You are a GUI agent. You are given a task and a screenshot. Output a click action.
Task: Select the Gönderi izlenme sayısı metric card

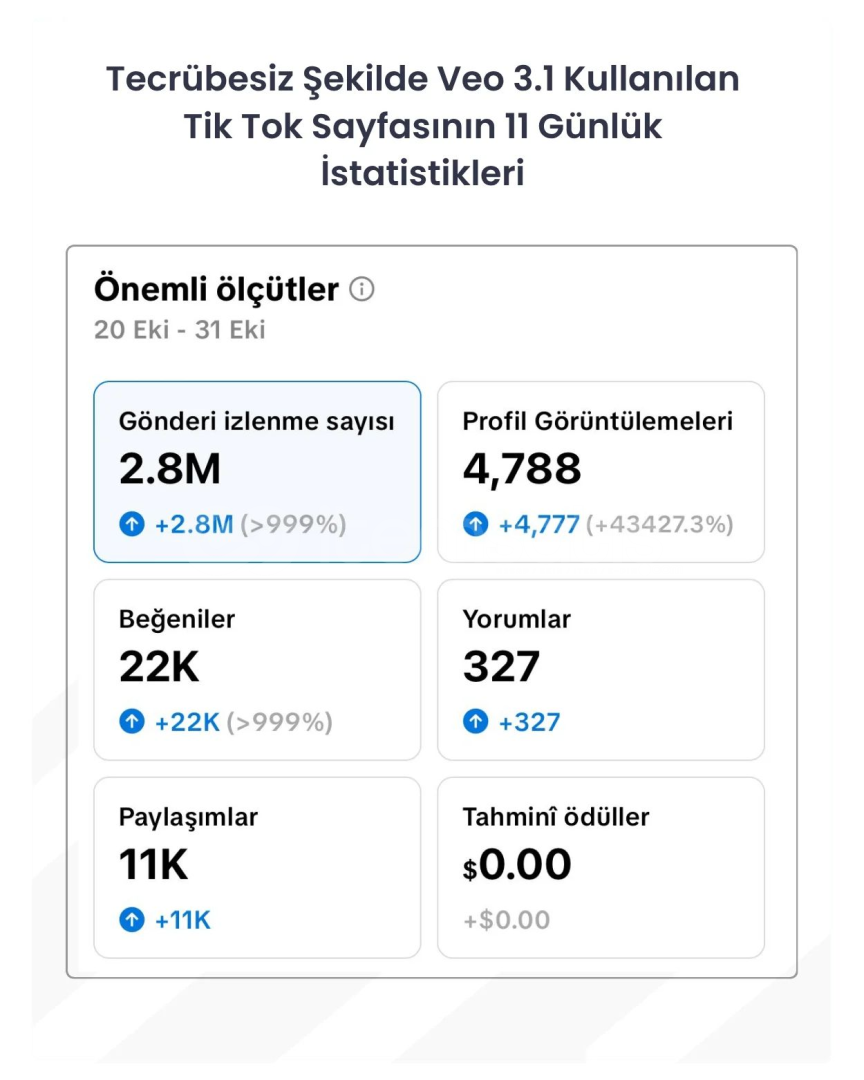[x=257, y=471]
